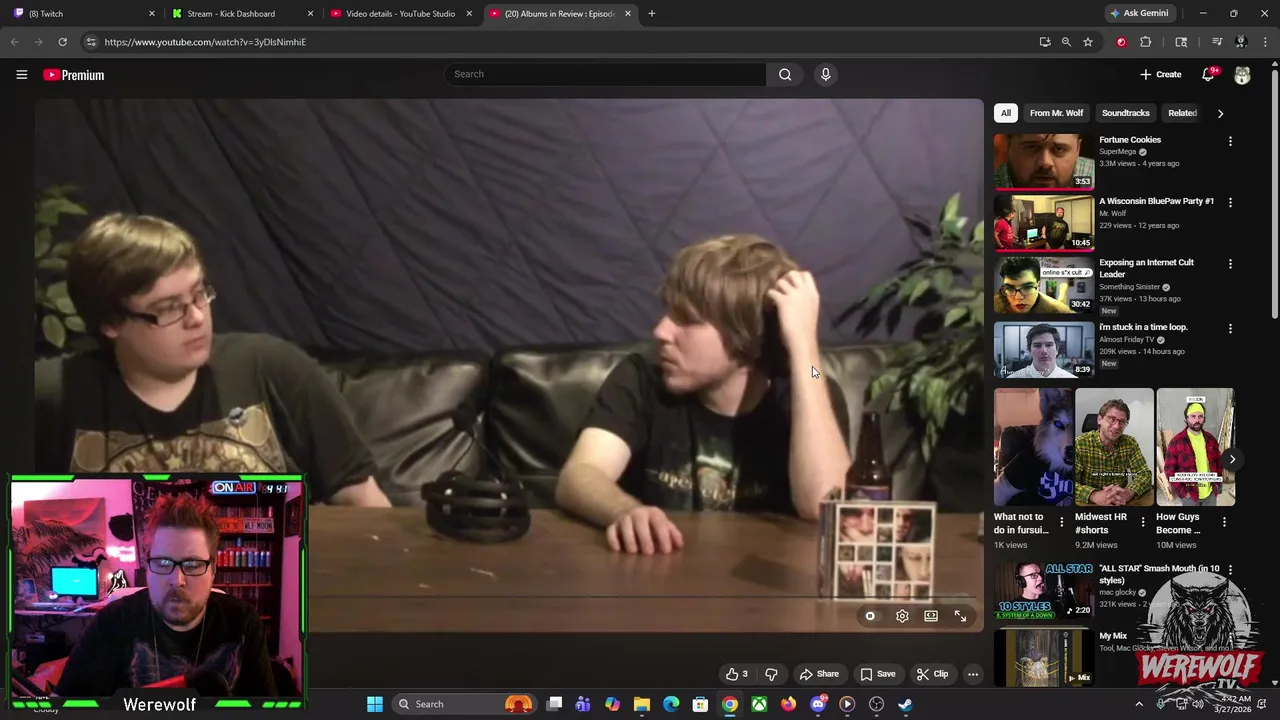Click the Windows taskbar Search box

465,704
